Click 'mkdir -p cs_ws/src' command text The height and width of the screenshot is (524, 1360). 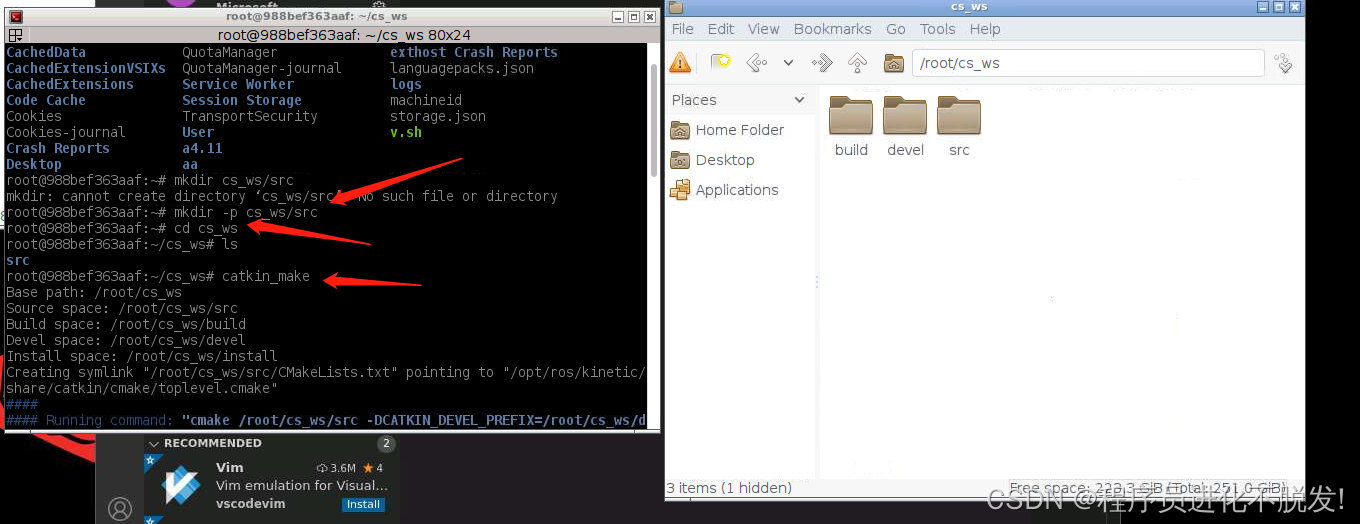point(246,212)
